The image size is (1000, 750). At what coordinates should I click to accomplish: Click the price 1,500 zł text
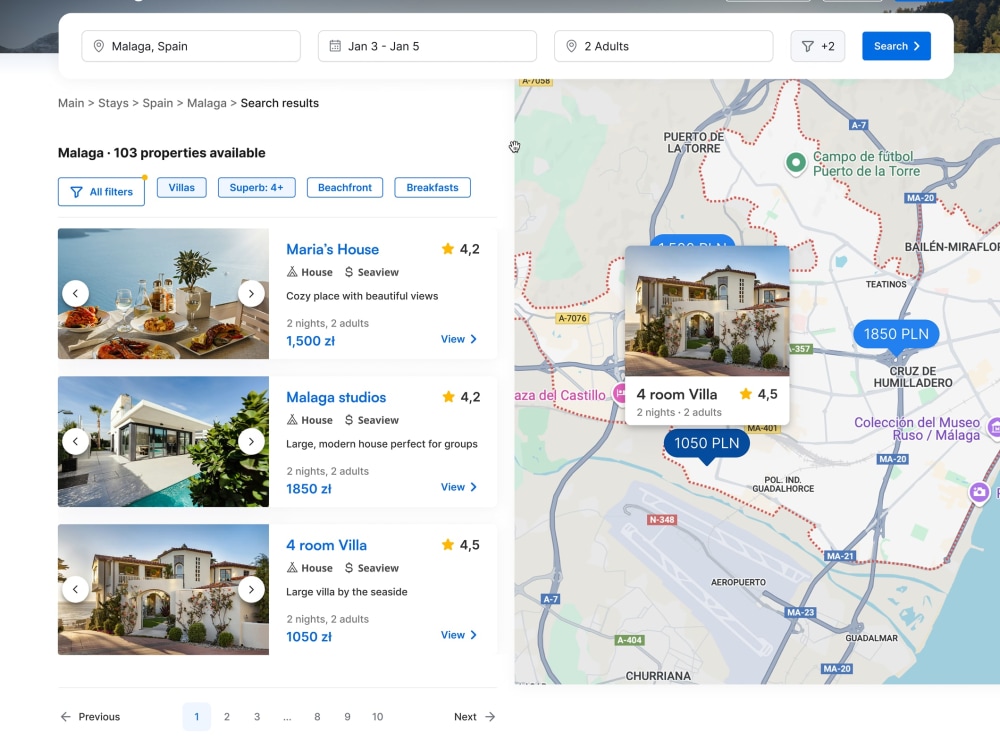tap(311, 341)
